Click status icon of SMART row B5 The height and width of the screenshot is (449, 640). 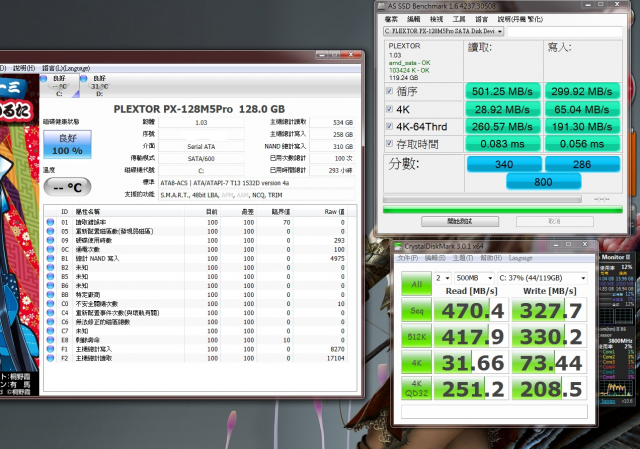51,277
